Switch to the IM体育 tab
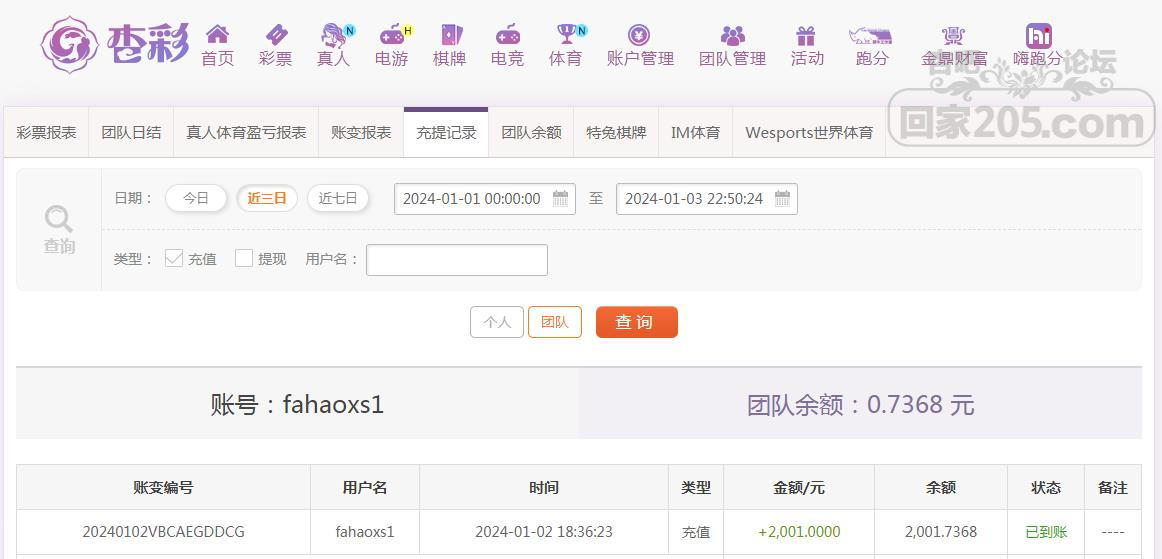The width and height of the screenshot is (1162, 559). tap(696, 133)
